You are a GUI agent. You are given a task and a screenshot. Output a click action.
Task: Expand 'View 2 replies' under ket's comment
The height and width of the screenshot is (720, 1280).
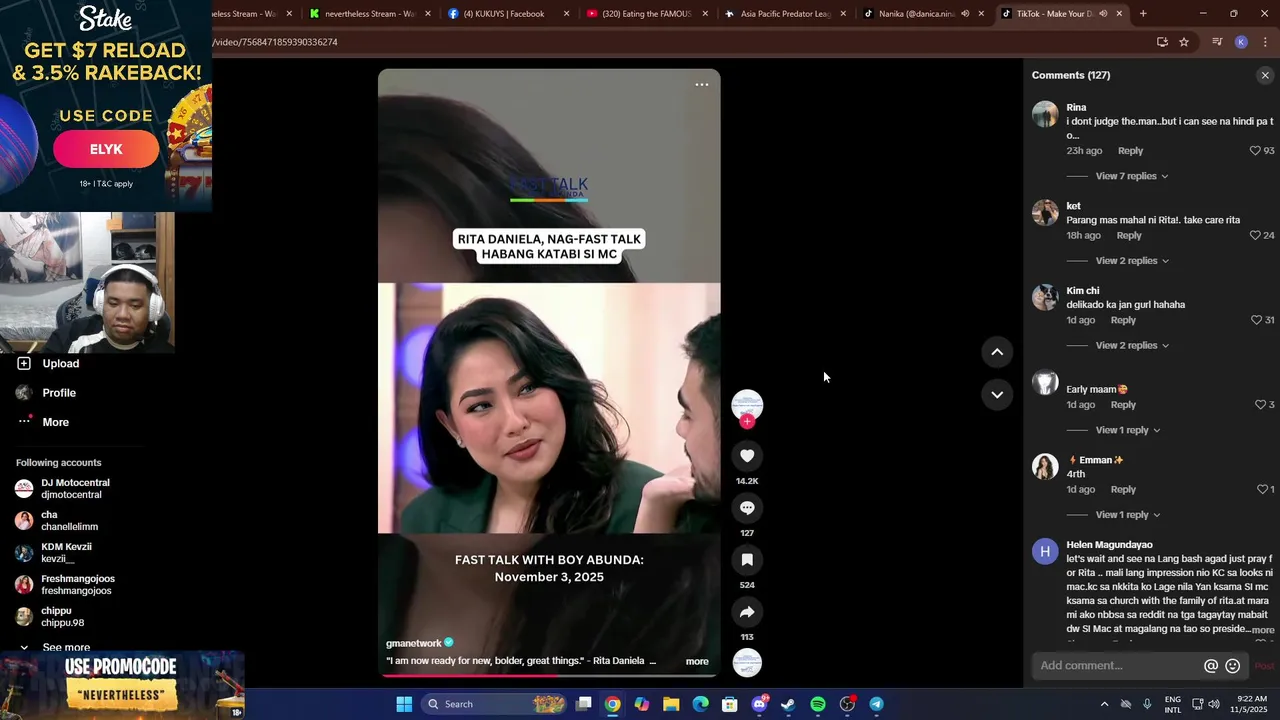[1132, 261]
